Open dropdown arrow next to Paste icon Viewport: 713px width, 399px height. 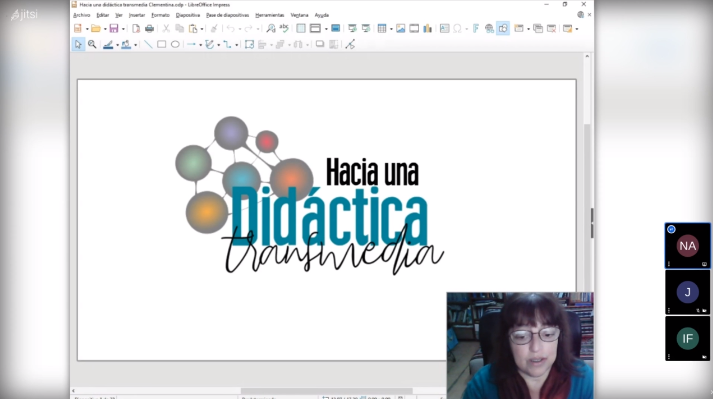coord(202,29)
